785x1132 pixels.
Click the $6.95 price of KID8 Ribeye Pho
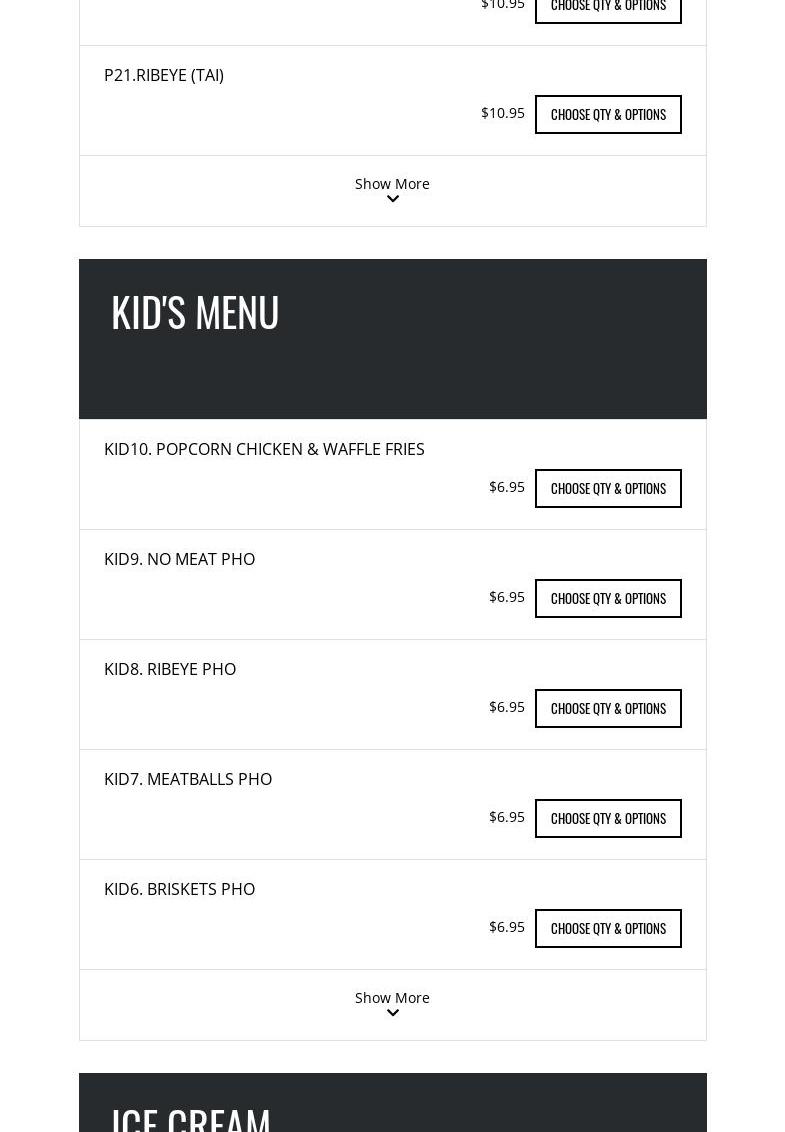[506, 707]
